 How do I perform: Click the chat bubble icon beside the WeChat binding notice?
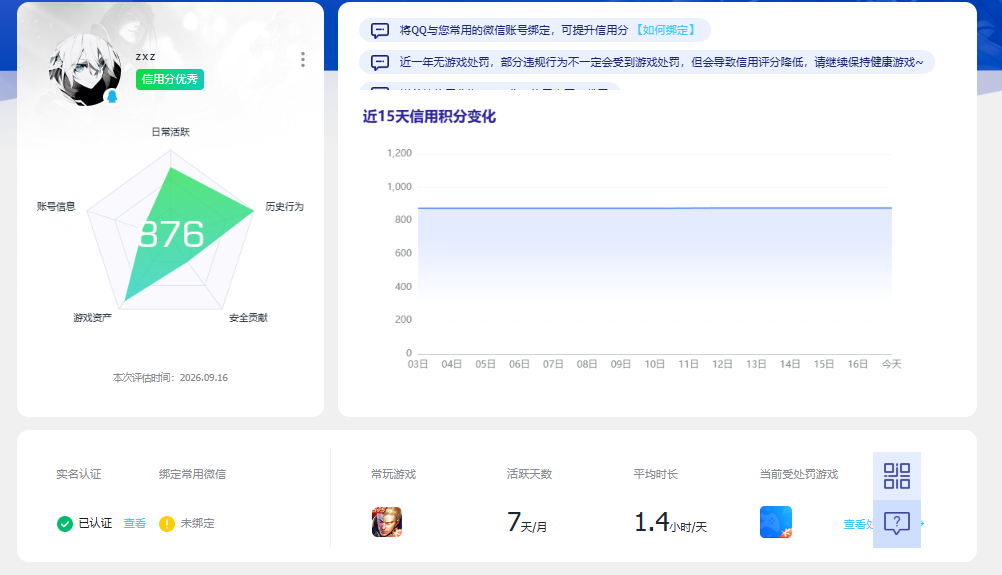(x=380, y=30)
